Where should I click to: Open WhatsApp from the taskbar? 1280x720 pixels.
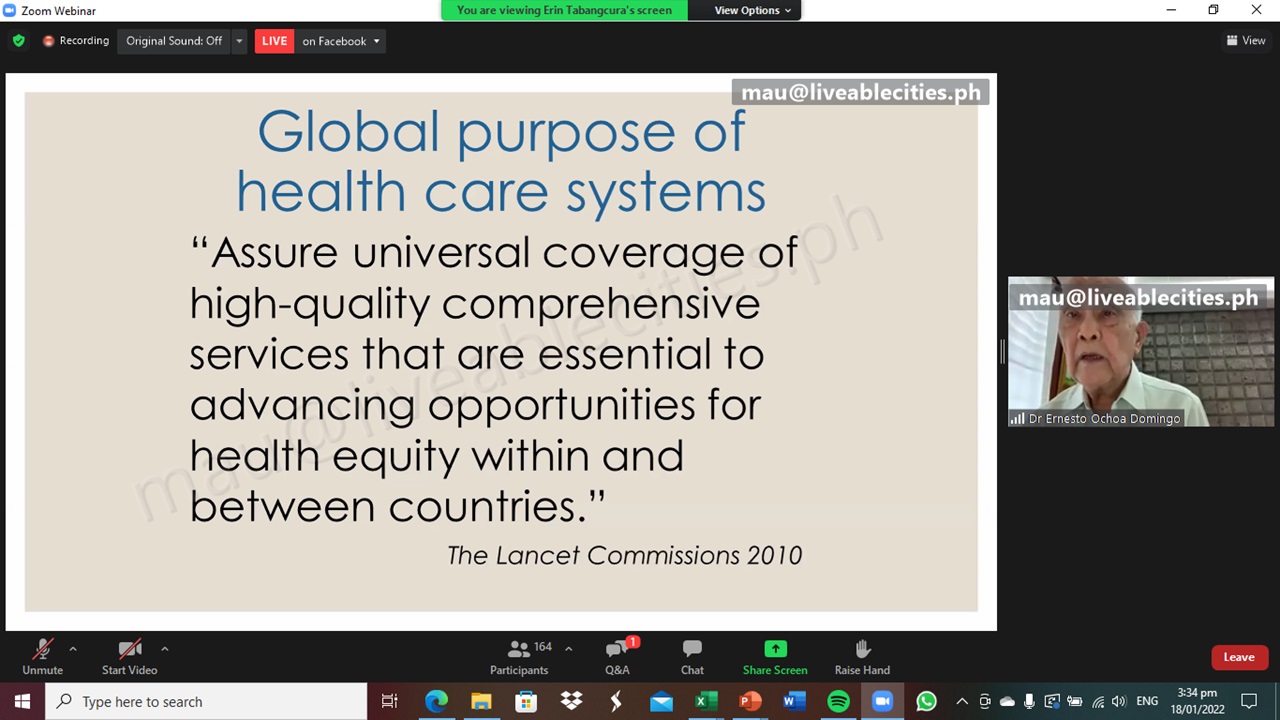click(926, 701)
